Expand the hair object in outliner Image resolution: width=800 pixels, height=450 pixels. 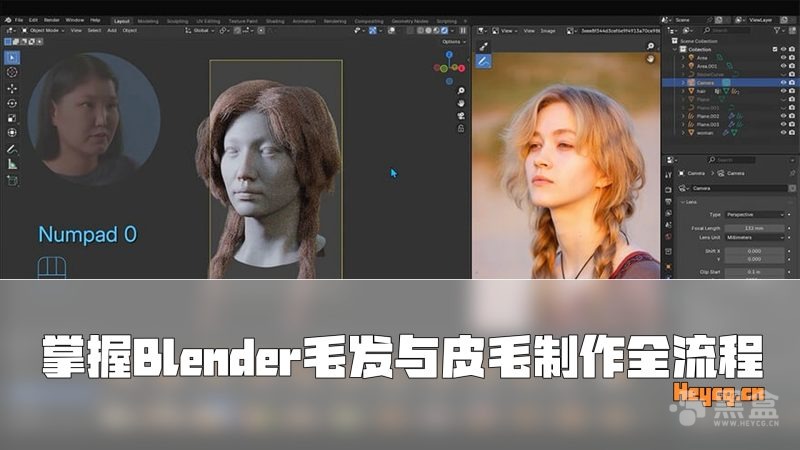pos(683,91)
